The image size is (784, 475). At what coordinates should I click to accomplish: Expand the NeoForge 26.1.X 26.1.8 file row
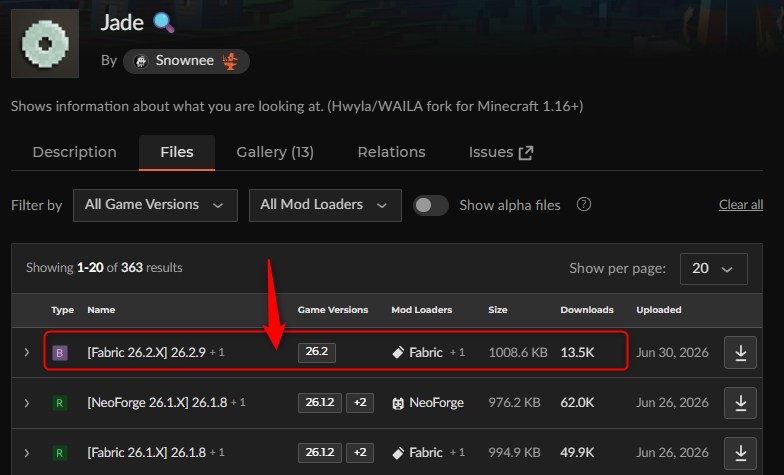tap(27, 402)
